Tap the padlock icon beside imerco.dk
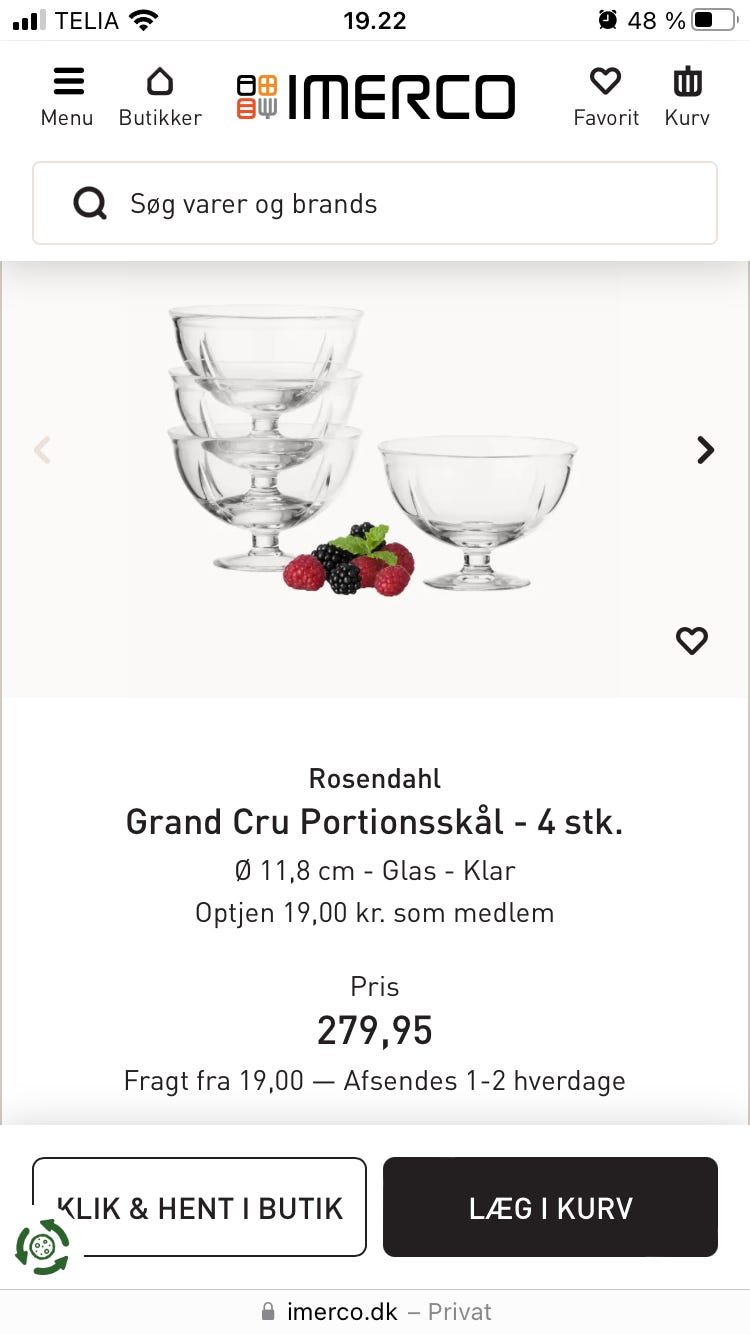 pos(267,1311)
